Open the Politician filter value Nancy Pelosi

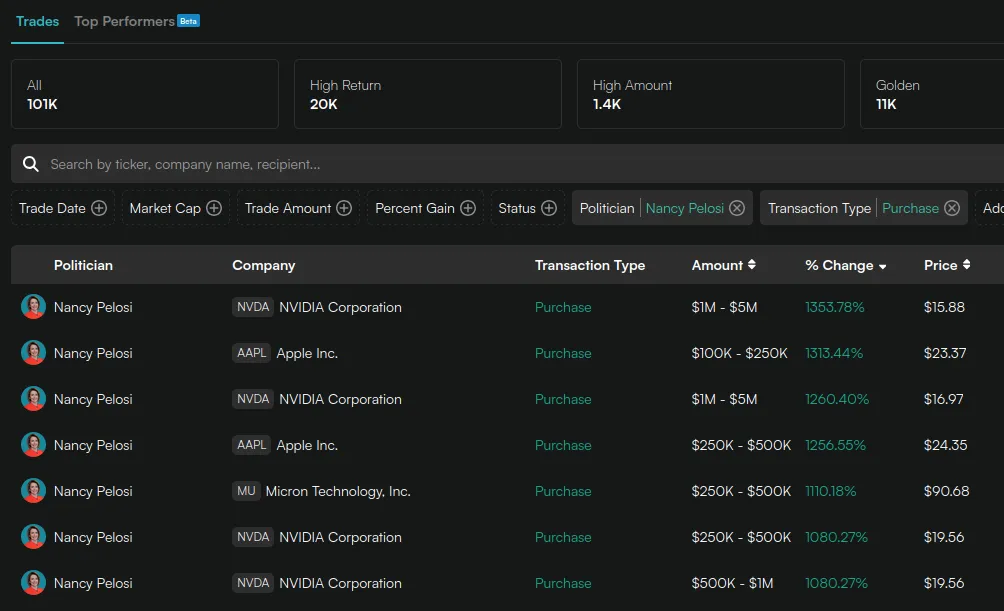pyautogui.click(x=684, y=208)
